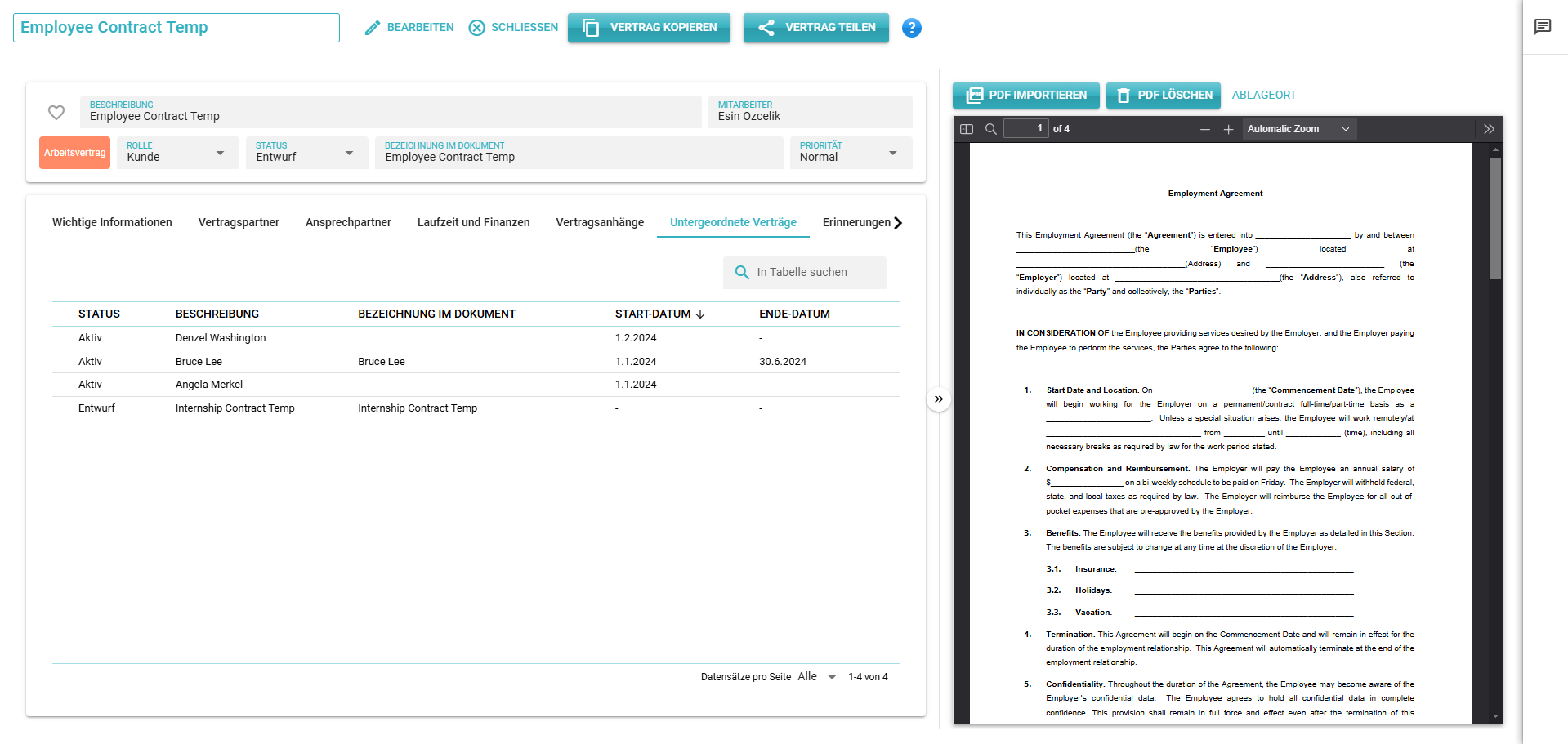Toggle the PDF viewer sidebar icon

(967, 129)
